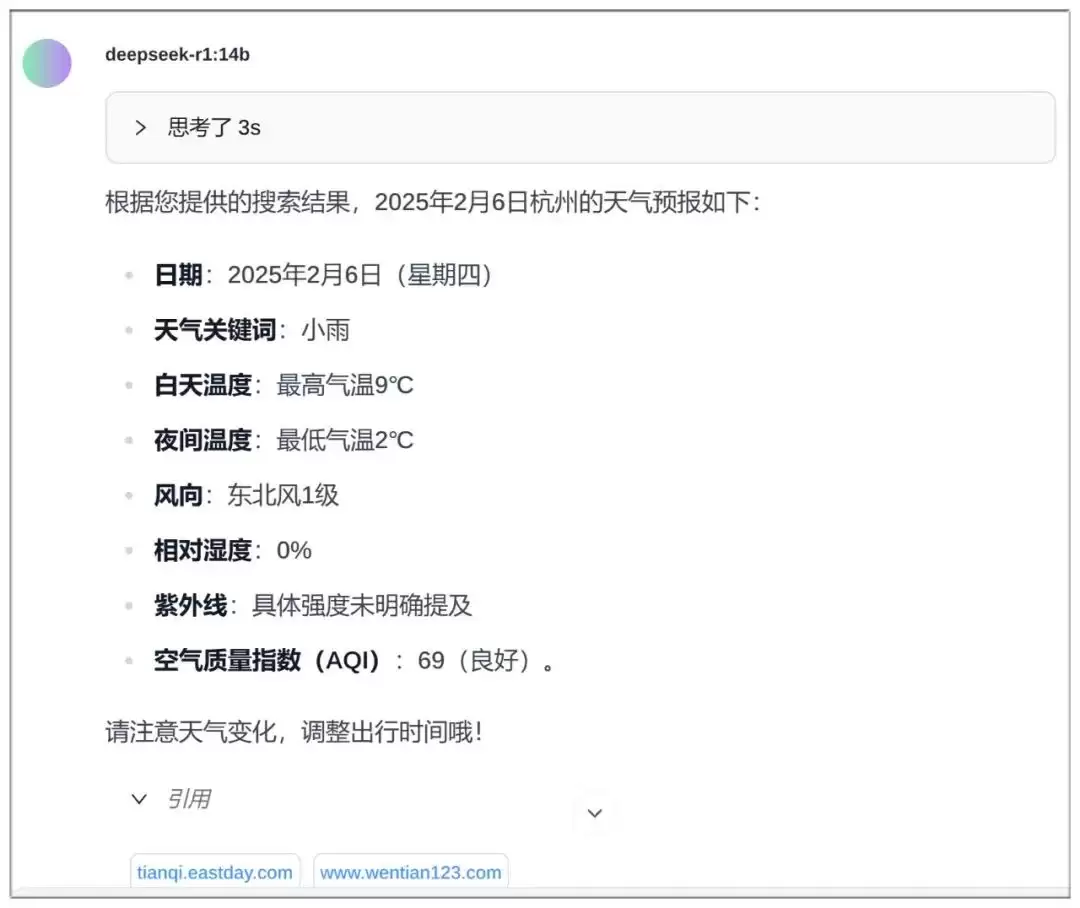Click the bullet beside 空气质量指数 entry
The width and height of the screenshot is (1080, 908).
128,660
